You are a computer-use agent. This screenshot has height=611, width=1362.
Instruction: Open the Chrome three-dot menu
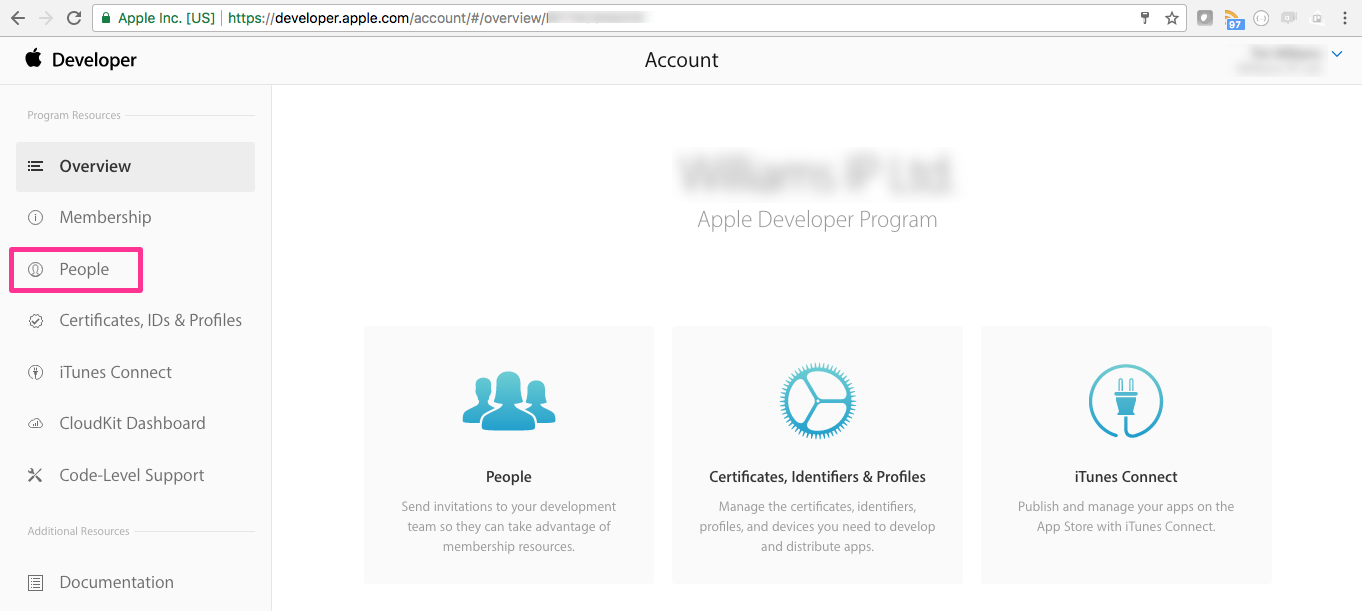coord(1345,18)
